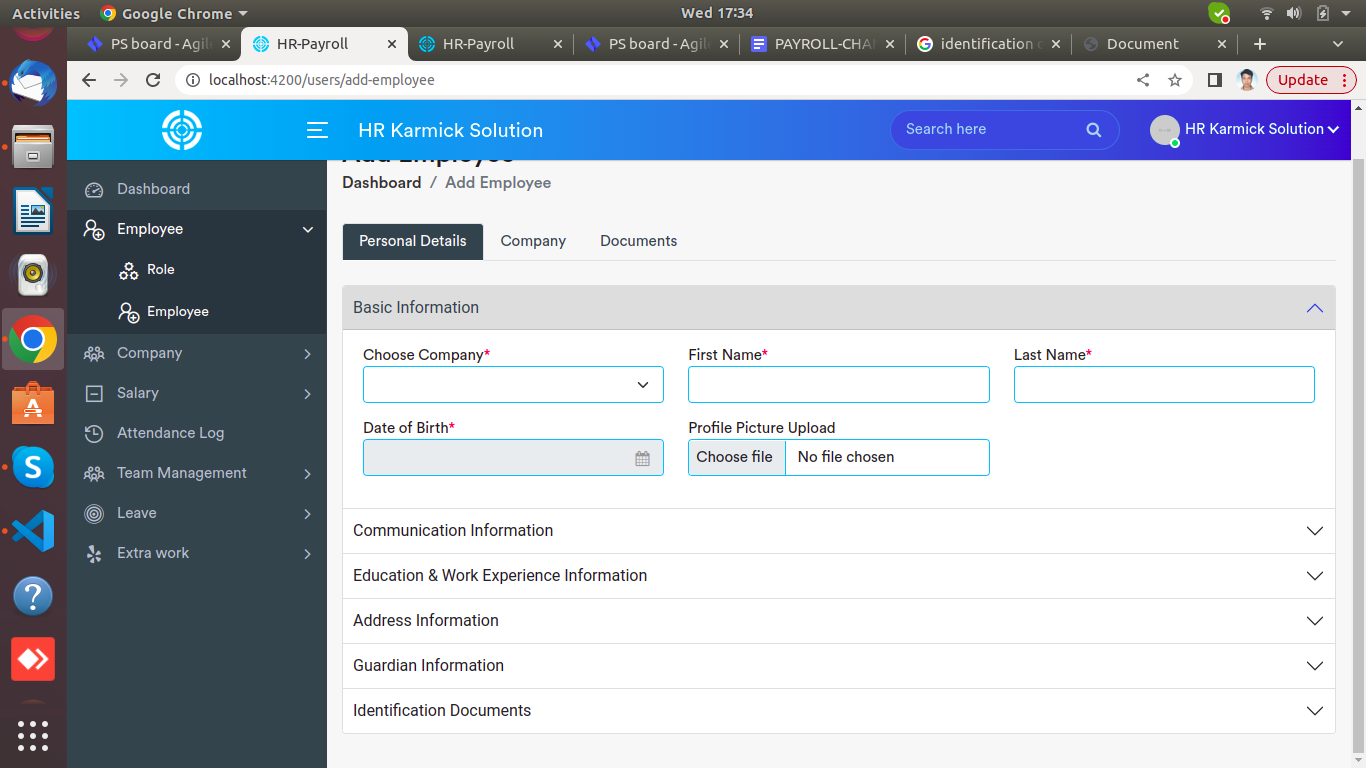Open the Choose Company dropdown
This screenshot has height=768, width=1366.
pyautogui.click(x=513, y=385)
